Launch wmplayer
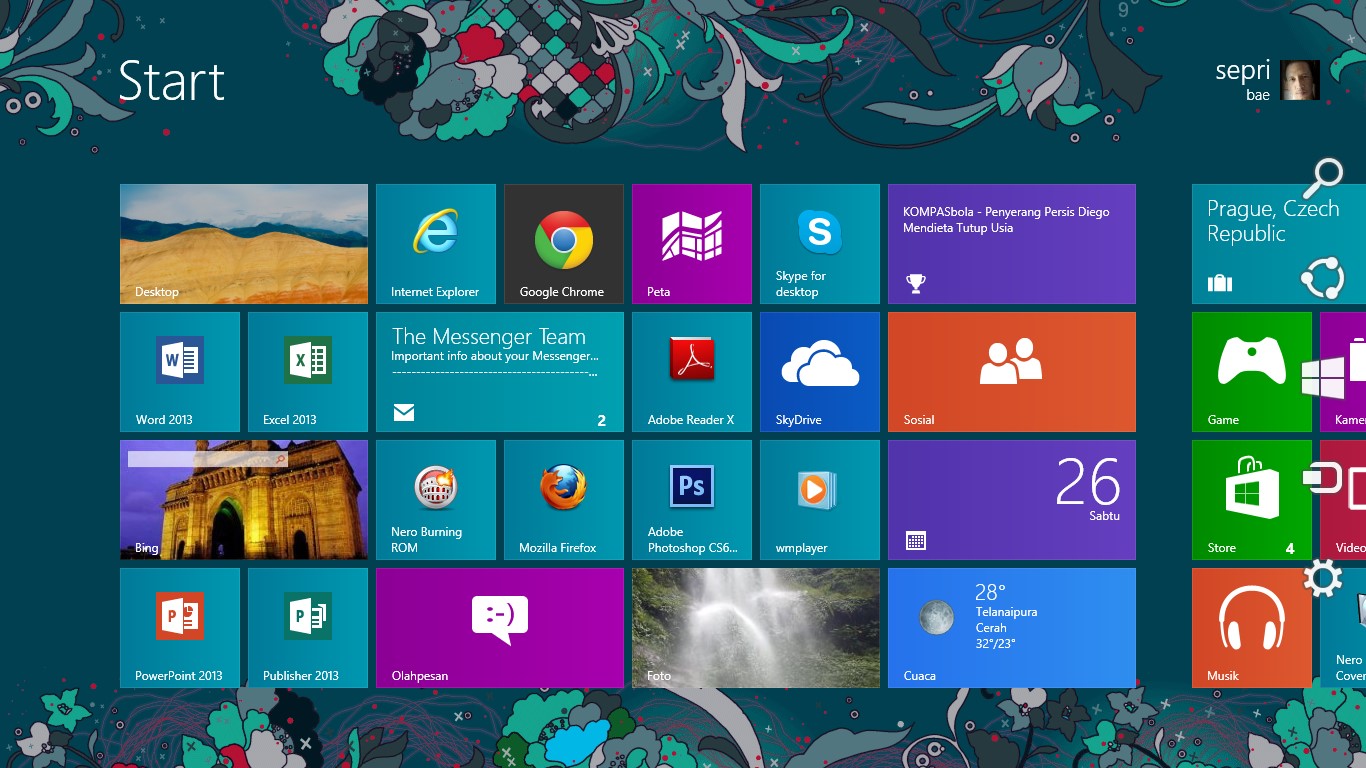This screenshot has height=768, width=1366. click(819, 499)
